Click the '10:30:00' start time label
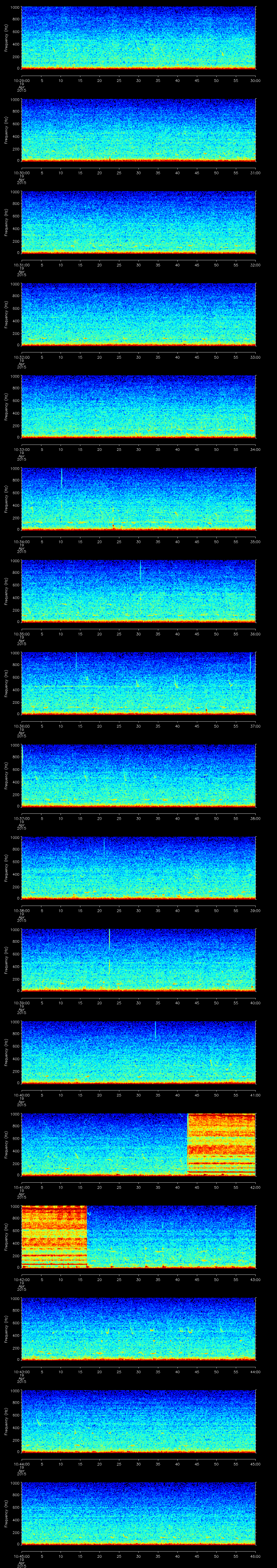The width and height of the screenshot is (277, 1568). click(x=21, y=173)
